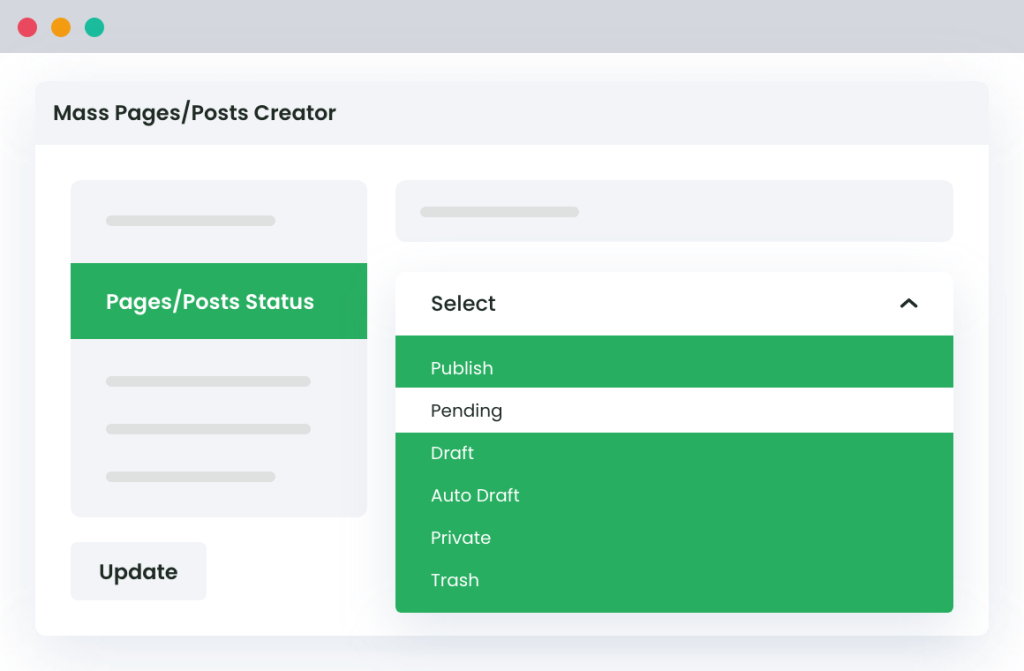Choose Auto Draft from the status list
This screenshot has height=671, width=1024.
[674, 495]
